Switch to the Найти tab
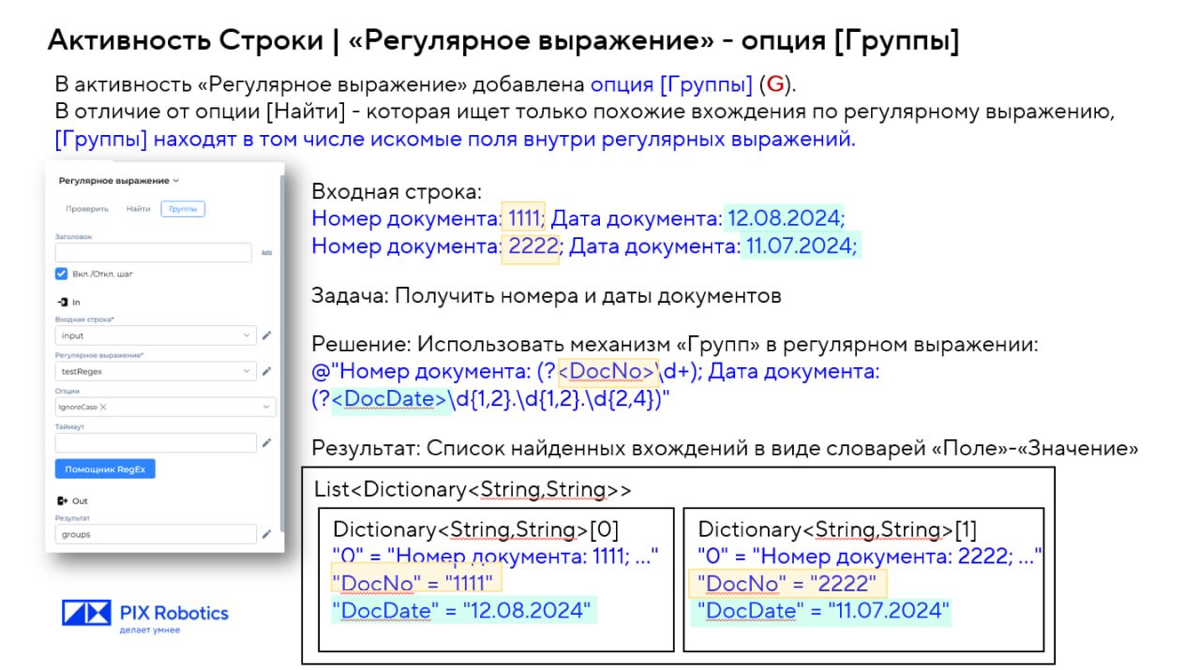This screenshot has height=670, width=1200. tap(140, 208)
